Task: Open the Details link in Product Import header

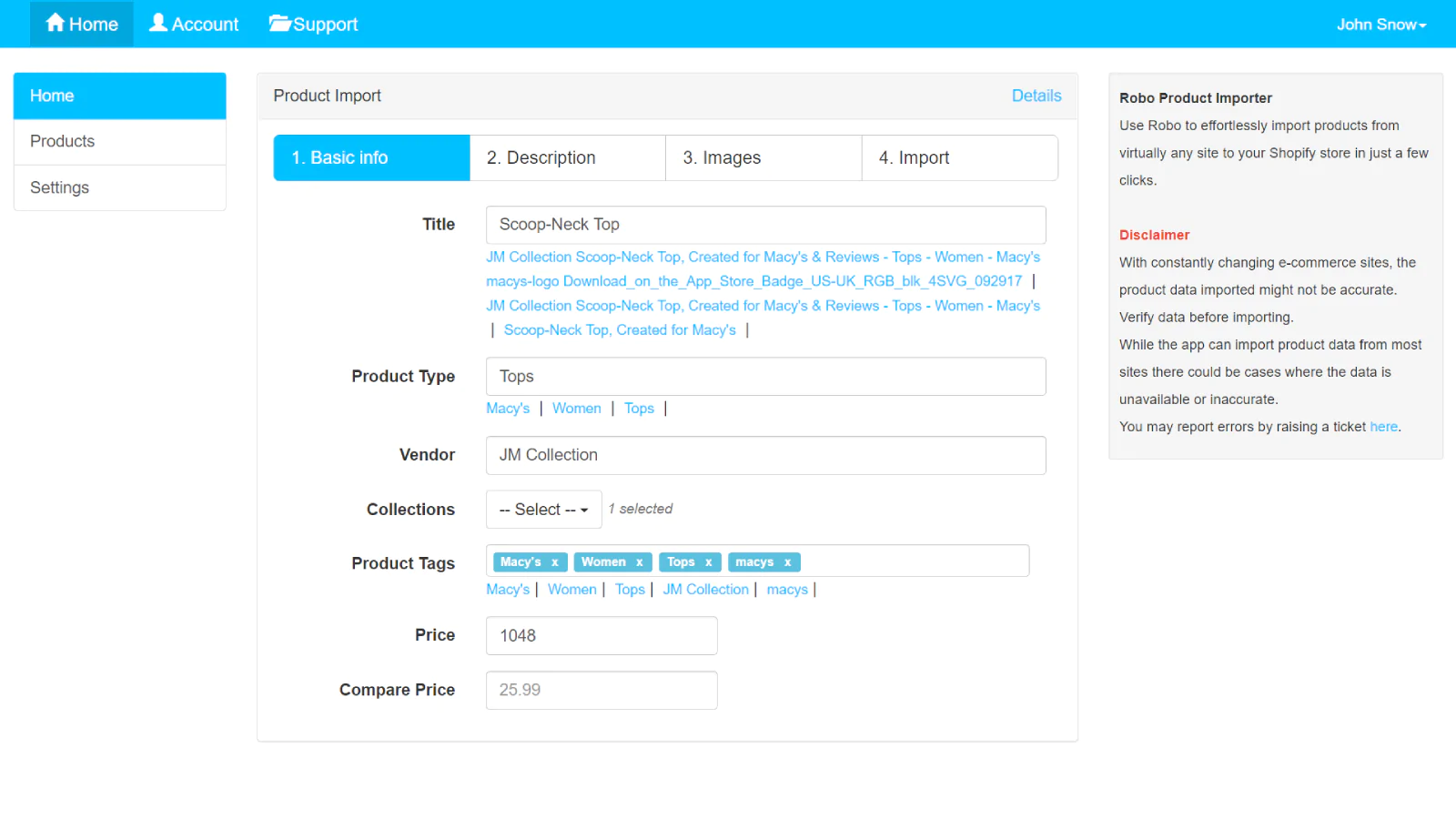Action: 1036,96
